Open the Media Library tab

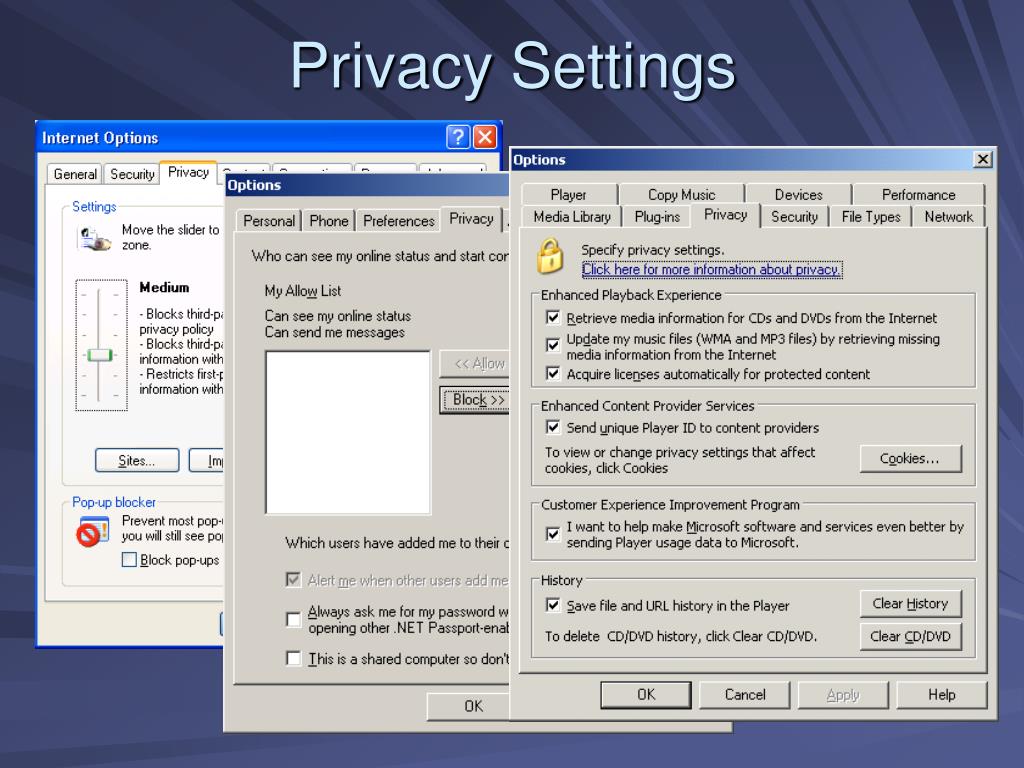click(x=571, y=217)
